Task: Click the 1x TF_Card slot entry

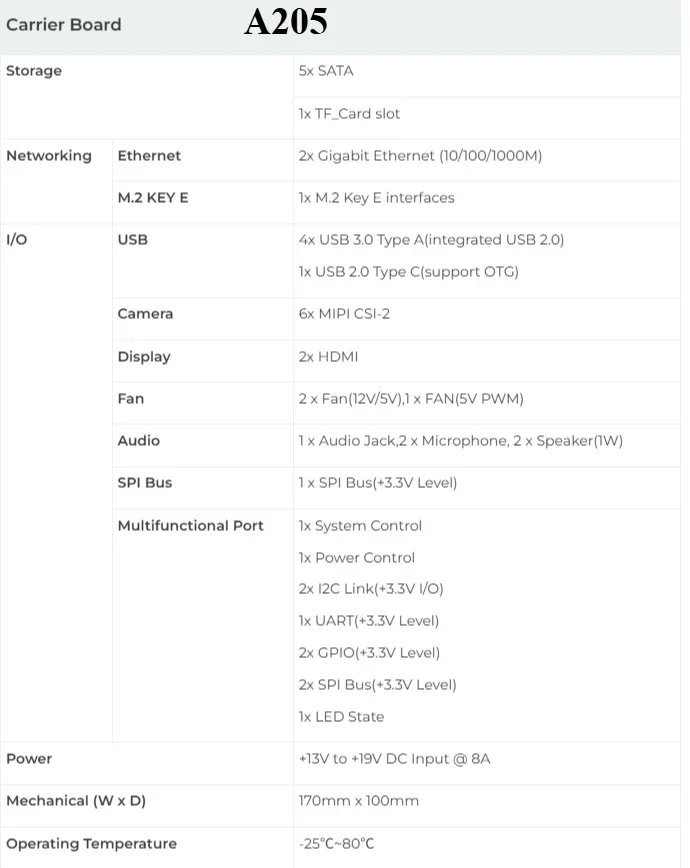Action: pyautogui.click(x=349, y=114)
